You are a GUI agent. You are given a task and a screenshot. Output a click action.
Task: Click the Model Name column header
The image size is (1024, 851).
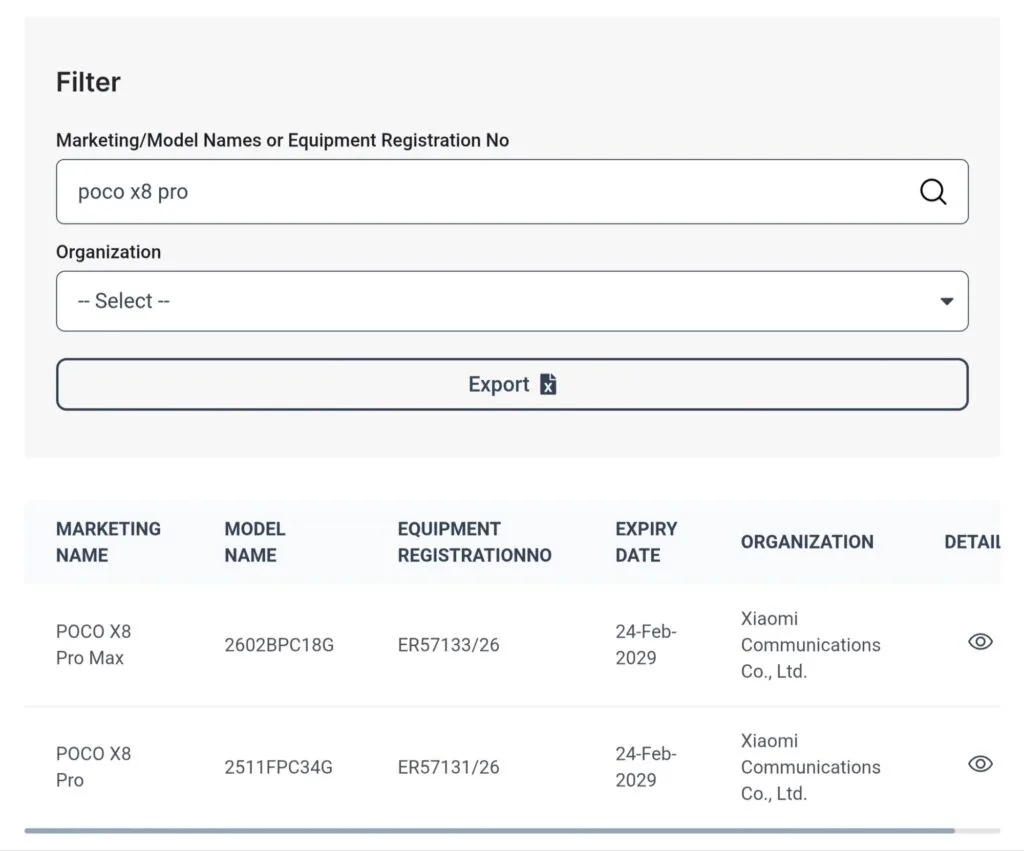[x=254, y=541]
